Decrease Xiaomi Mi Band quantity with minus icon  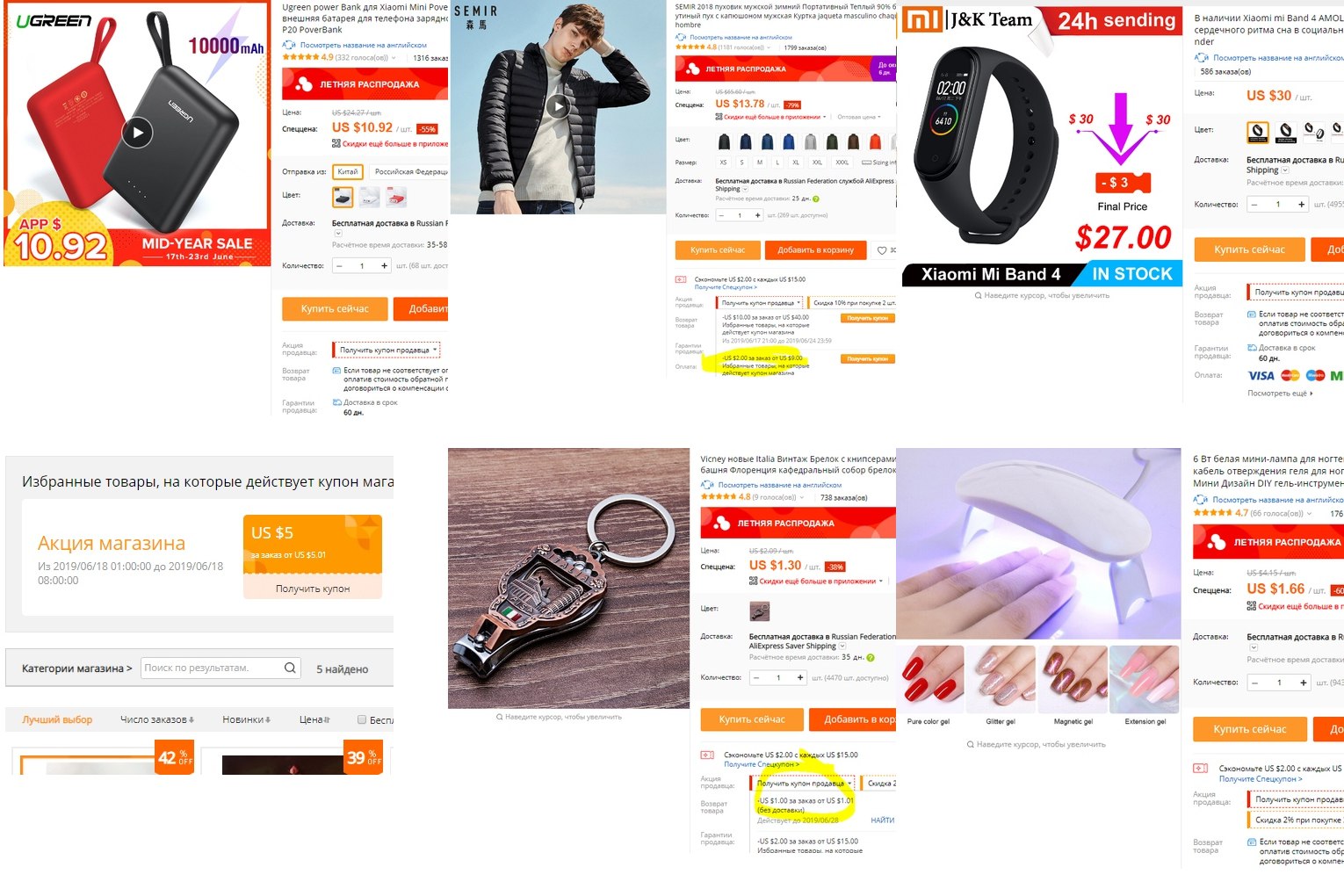click(1254, 204)
